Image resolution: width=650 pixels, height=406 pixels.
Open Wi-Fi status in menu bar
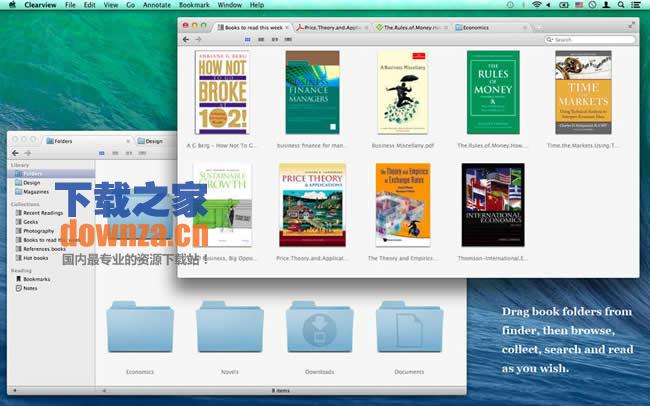click(536, 5)
